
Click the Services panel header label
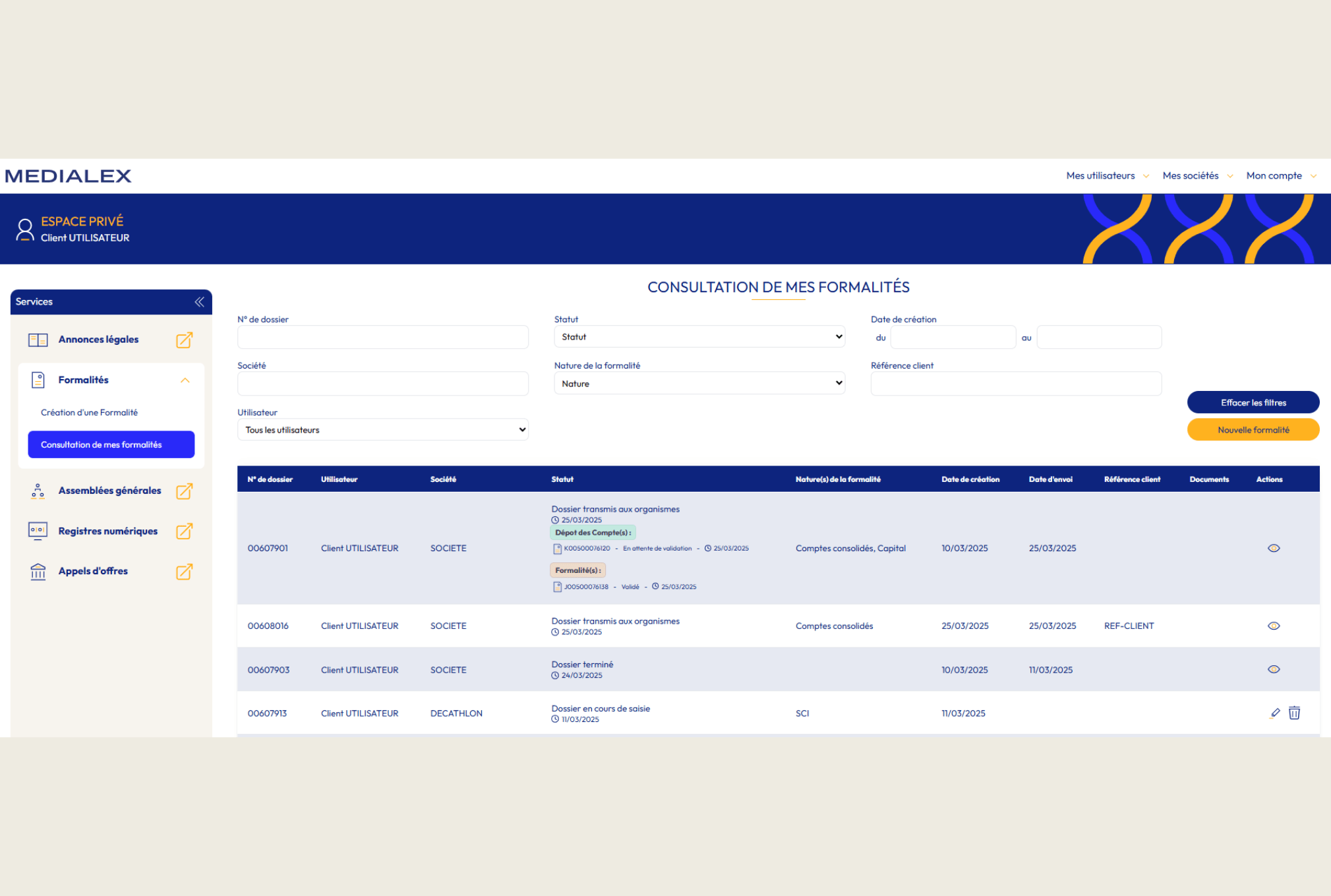click(x=34, y=301)
